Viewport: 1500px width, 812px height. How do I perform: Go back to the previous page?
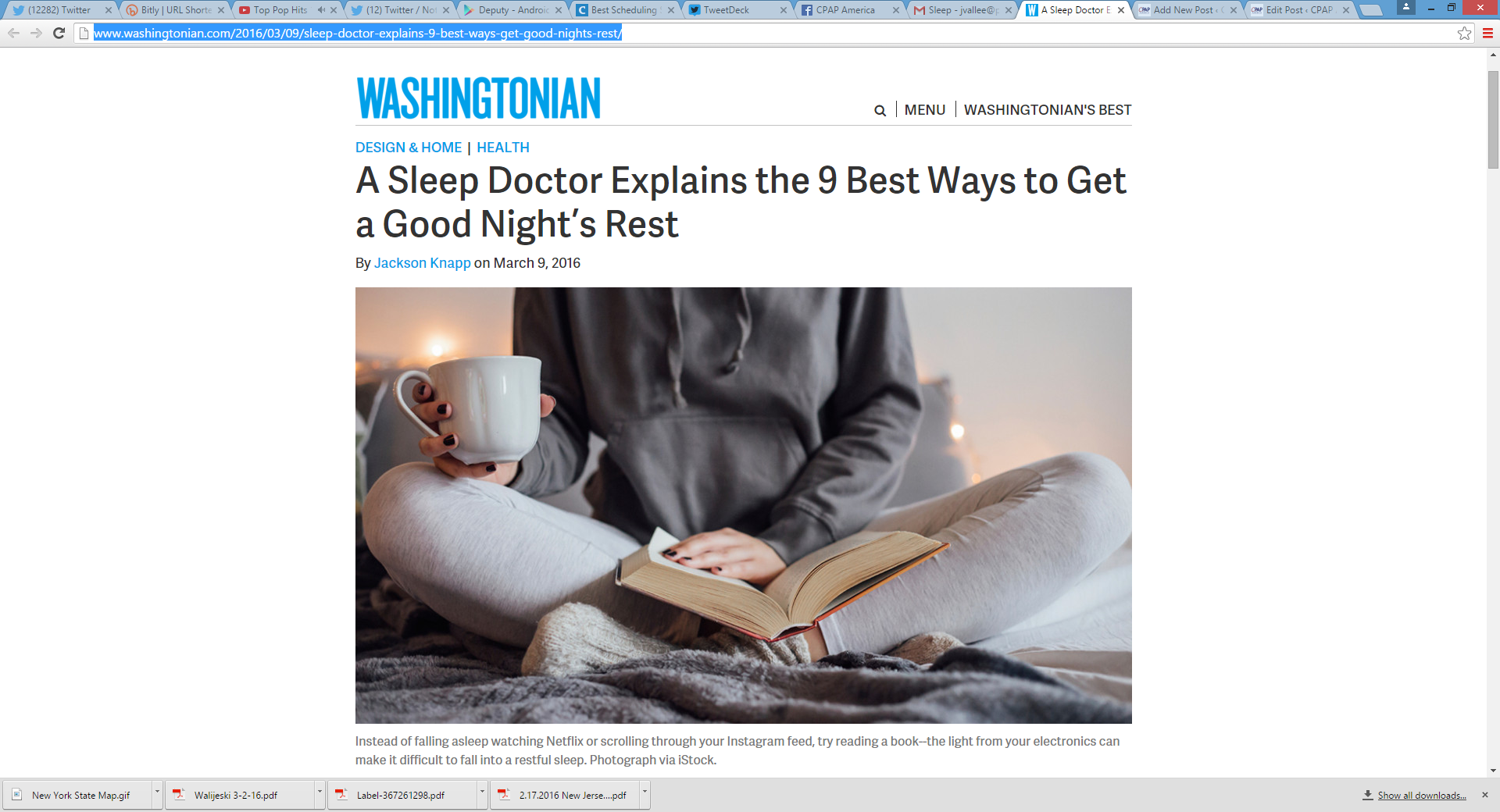click(x=13, y=33)
